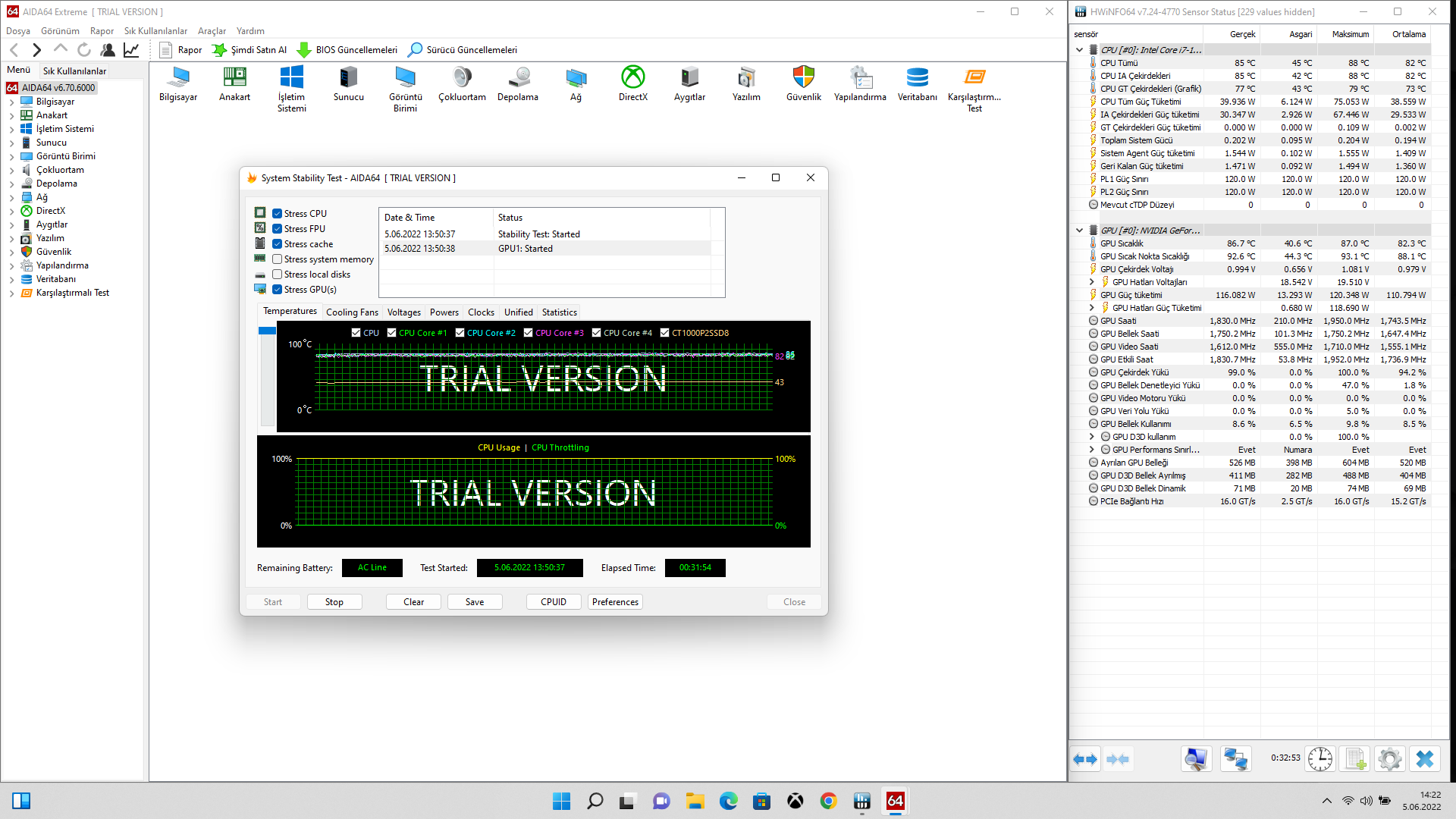This screenshot has height=819, width=1456.
Task: Click BIOS Güncellemeleri green arrow icon
Action: point(303,50)
